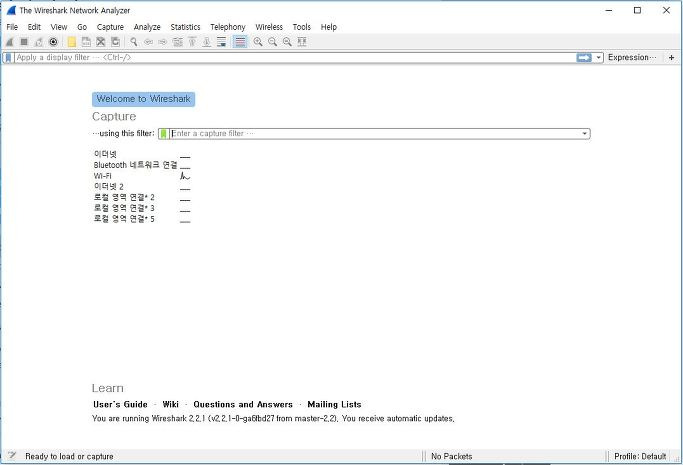The image size is (683, 465).
Task: Select the 로컬 영역 연결* 5 interface
Action: [124, 219]
